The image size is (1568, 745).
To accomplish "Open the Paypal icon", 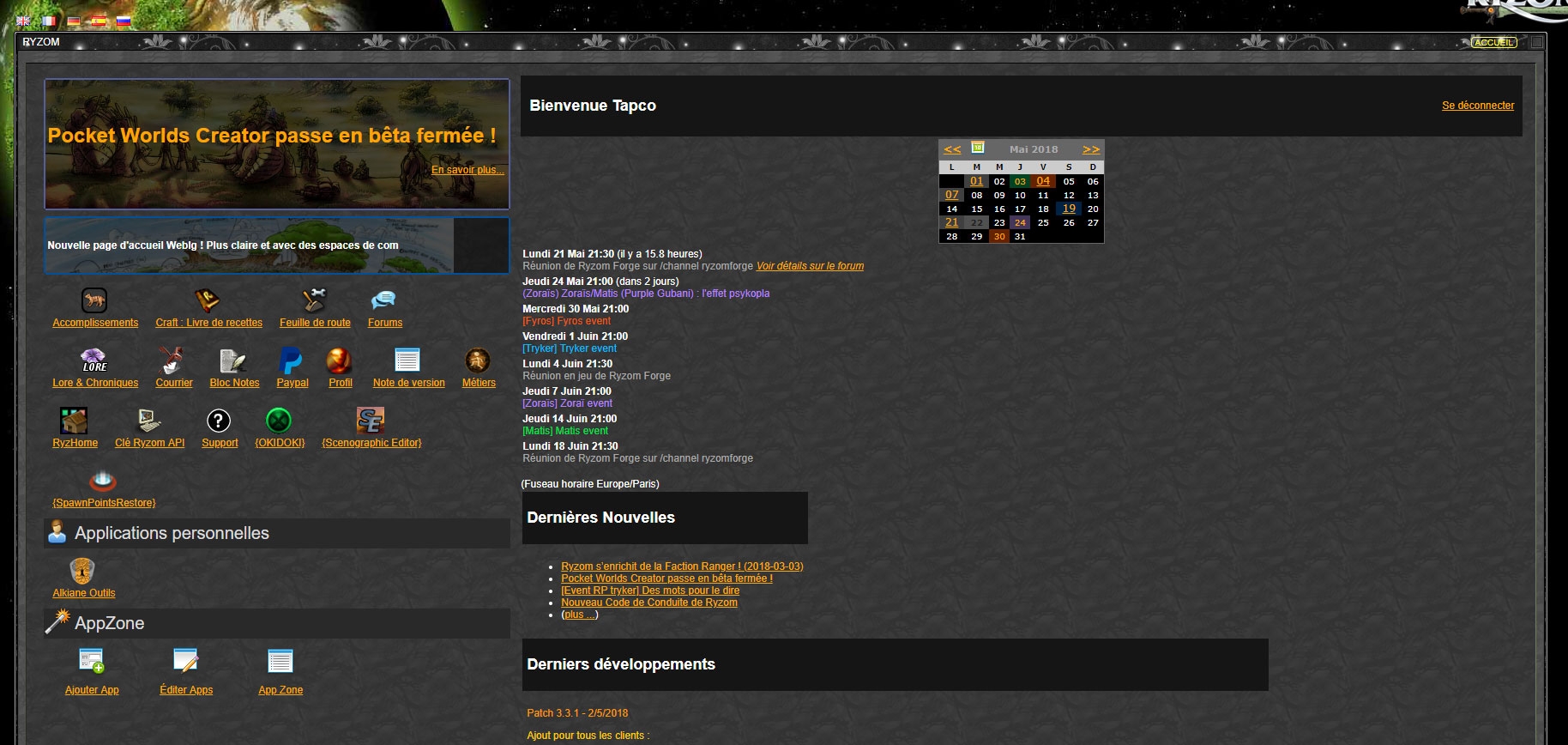I will click(291, 360).
